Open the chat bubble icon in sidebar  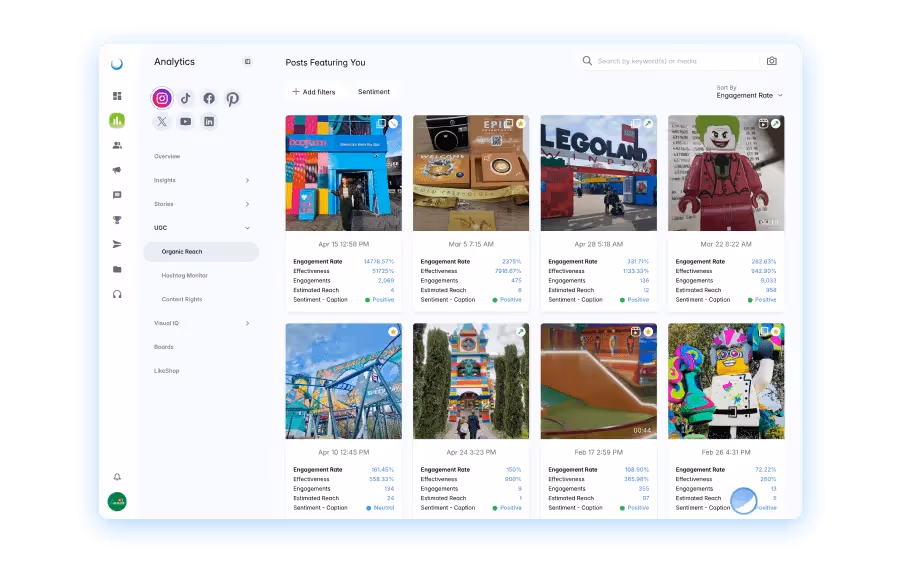tap(117, 195)
